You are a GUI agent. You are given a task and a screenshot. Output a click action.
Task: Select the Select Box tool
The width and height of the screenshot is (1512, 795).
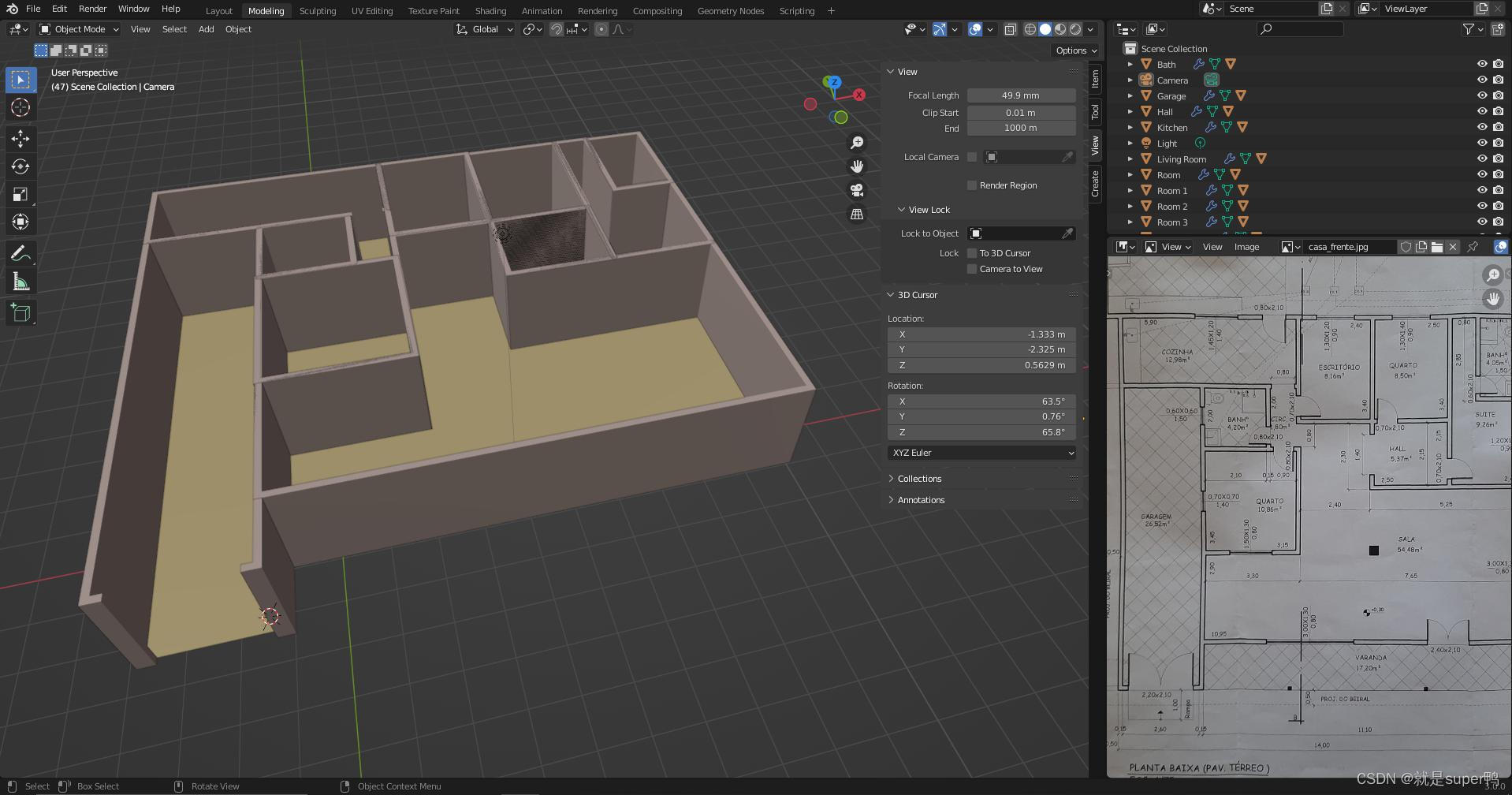click(20, 80)
